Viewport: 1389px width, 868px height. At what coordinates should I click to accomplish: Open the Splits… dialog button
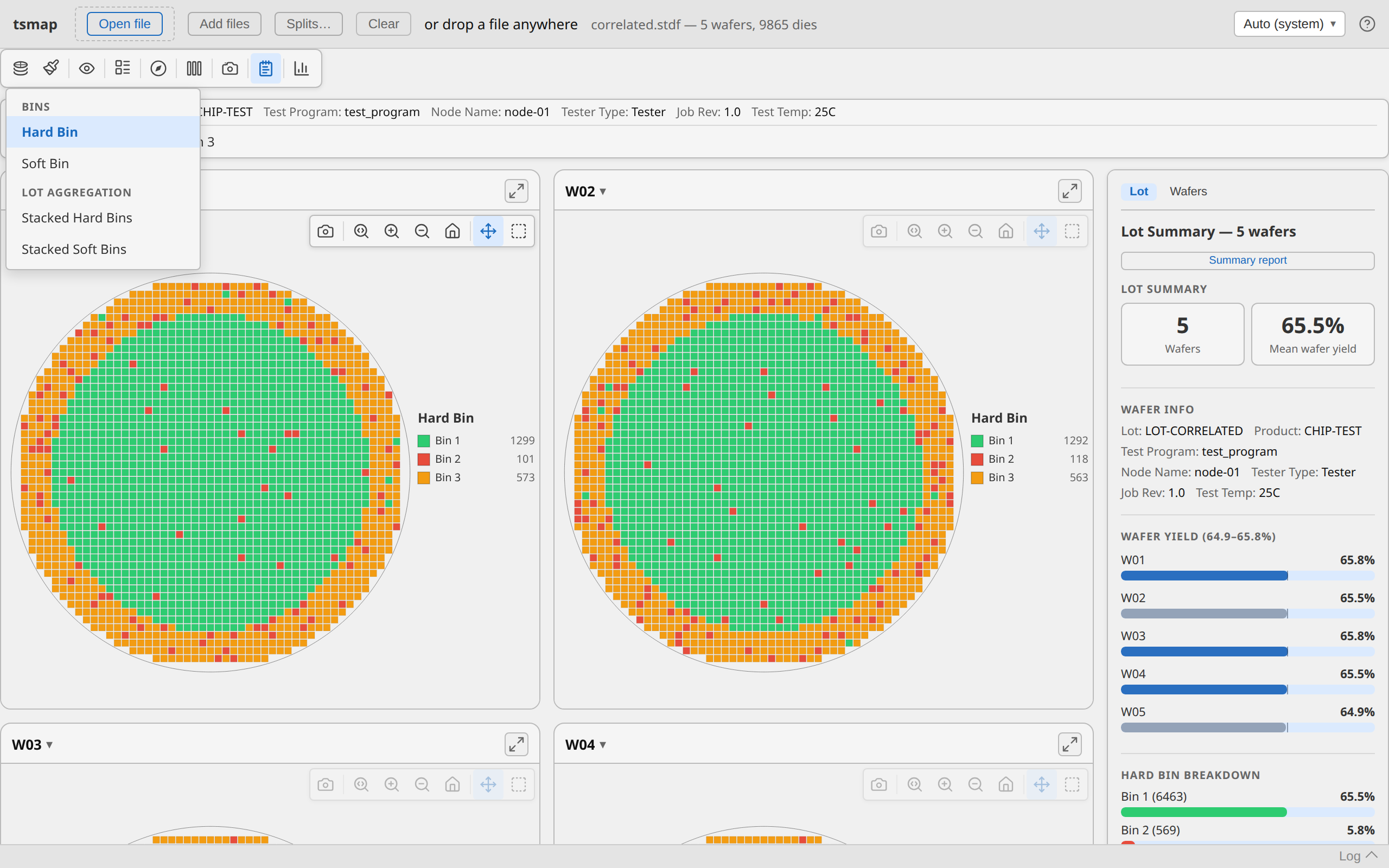point(308,24)
